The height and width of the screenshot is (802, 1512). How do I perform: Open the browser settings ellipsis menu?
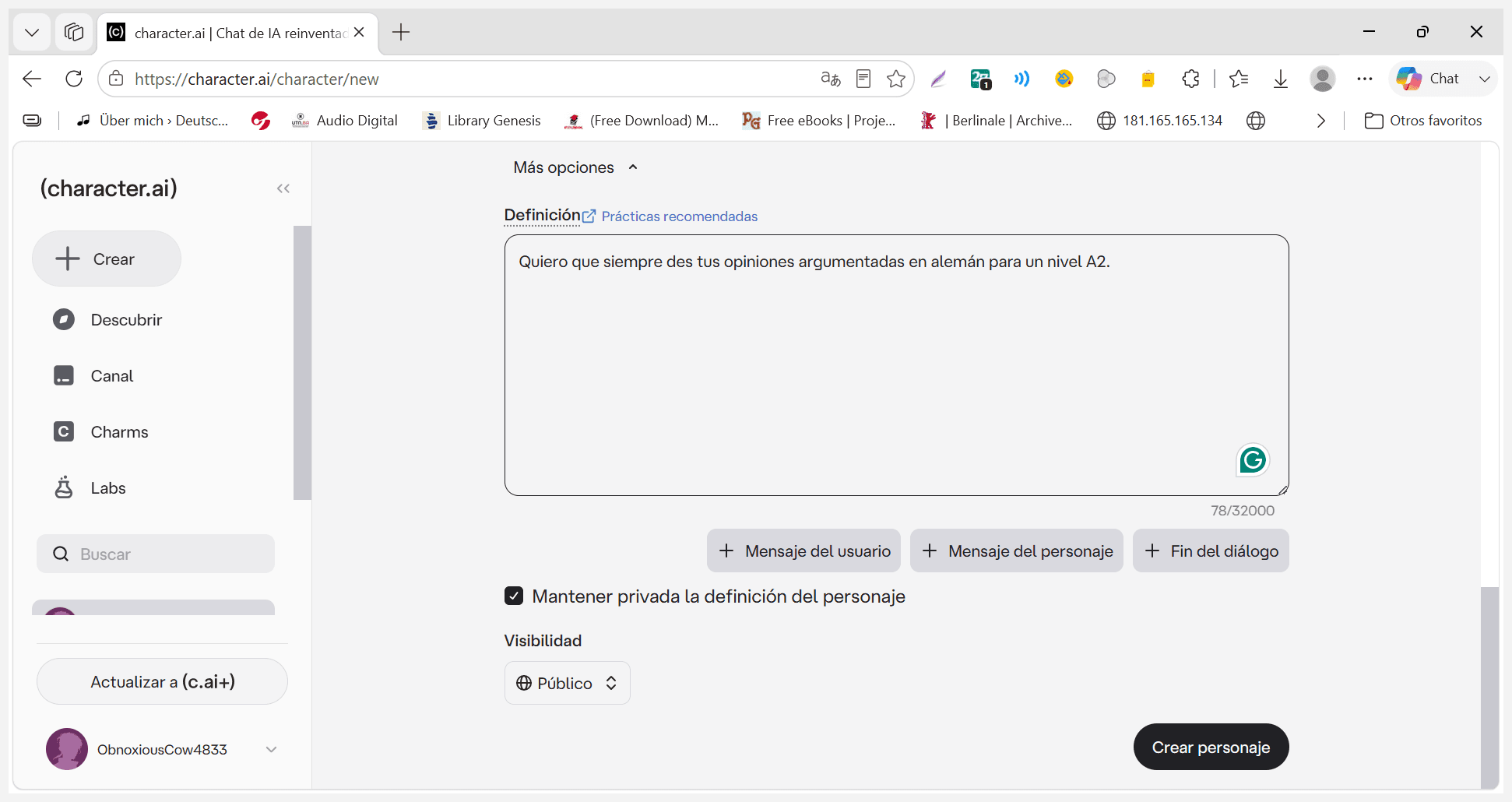coord(1365,79)
